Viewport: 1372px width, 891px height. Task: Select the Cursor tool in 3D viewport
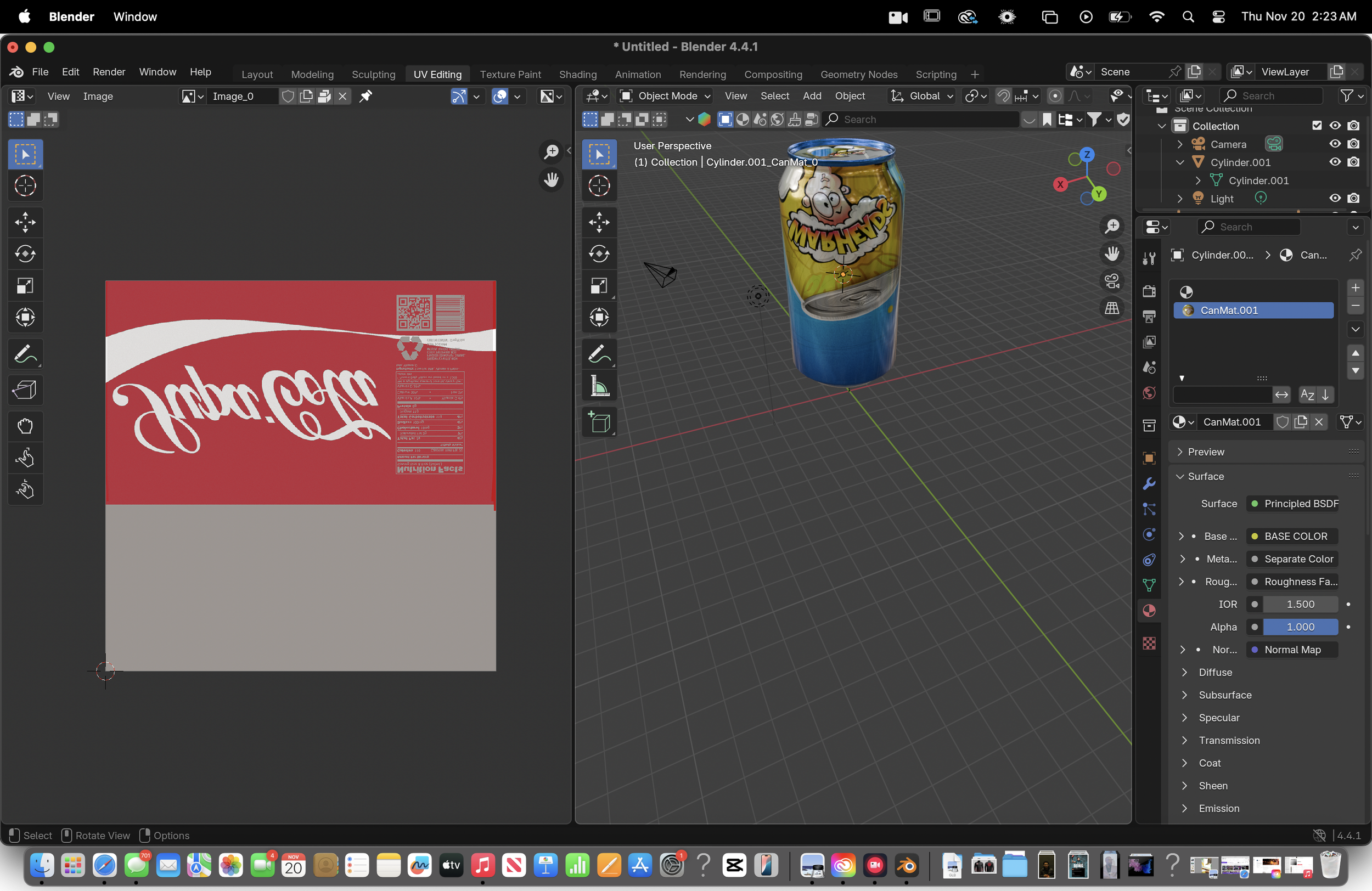[599, 185]
